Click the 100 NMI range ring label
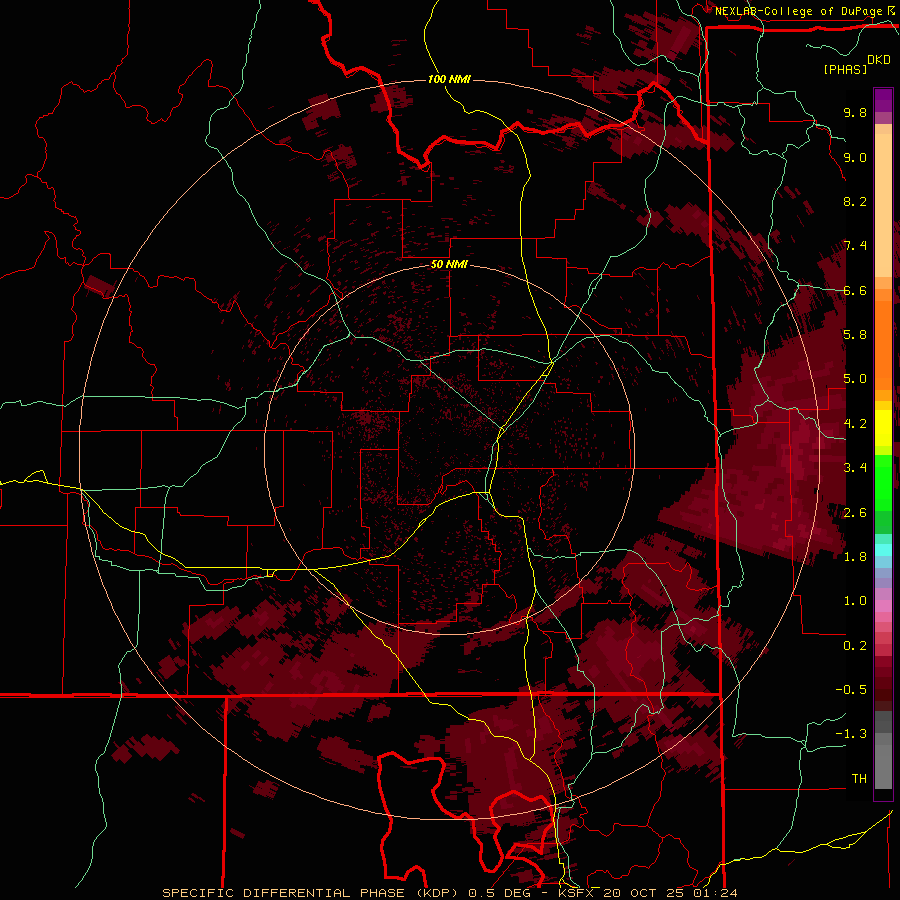This screenshot has width=900, height=900. 449,79
